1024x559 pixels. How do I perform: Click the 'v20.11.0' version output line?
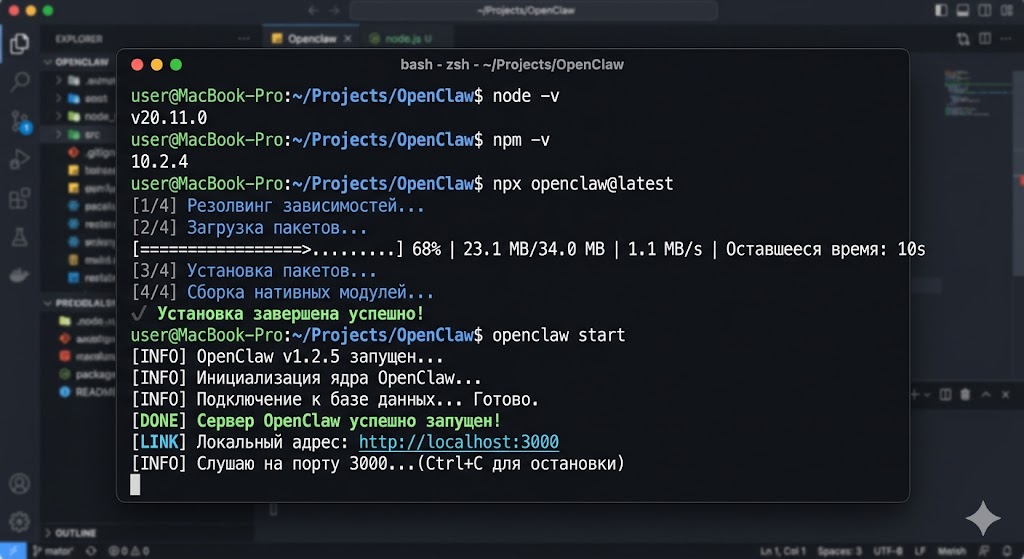pyautogui.click(x=169, y=118)
